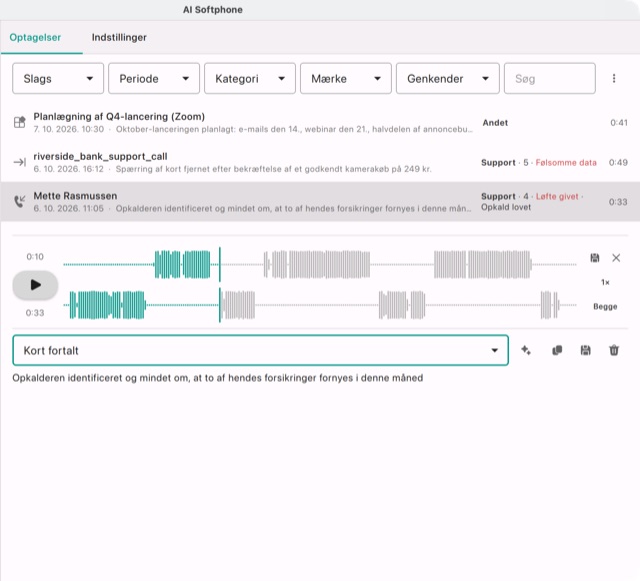The width and height of the screenshot is (640, 581).
Task: Click the incoming call icon beside Mette Rasmussen
Action: [20, 201]
